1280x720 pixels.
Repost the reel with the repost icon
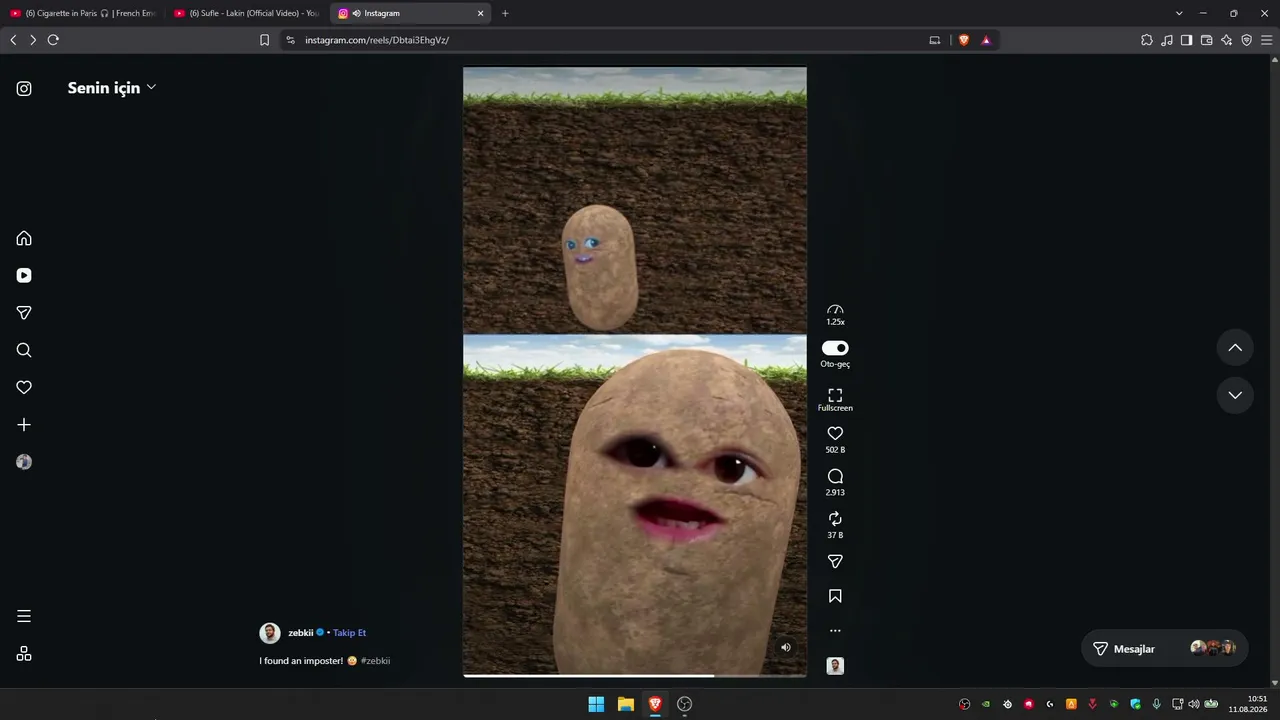coord(835,519)
